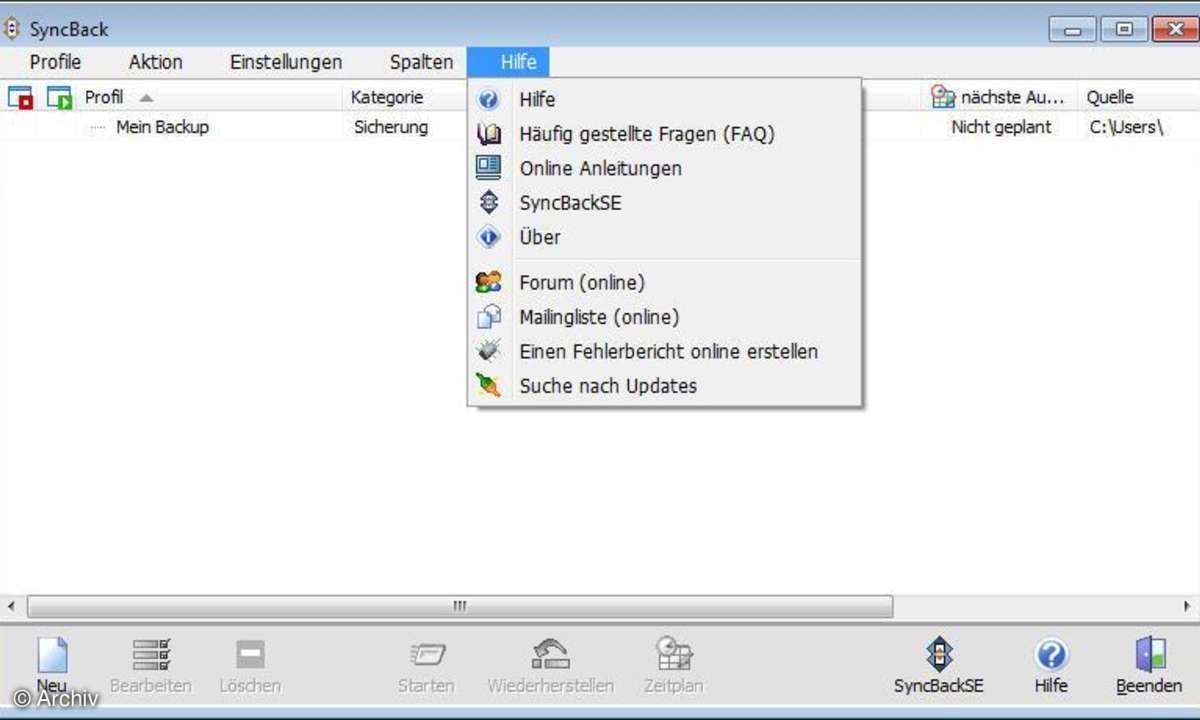
Task: Click the green run icon in column header
Action: (59, 98)
